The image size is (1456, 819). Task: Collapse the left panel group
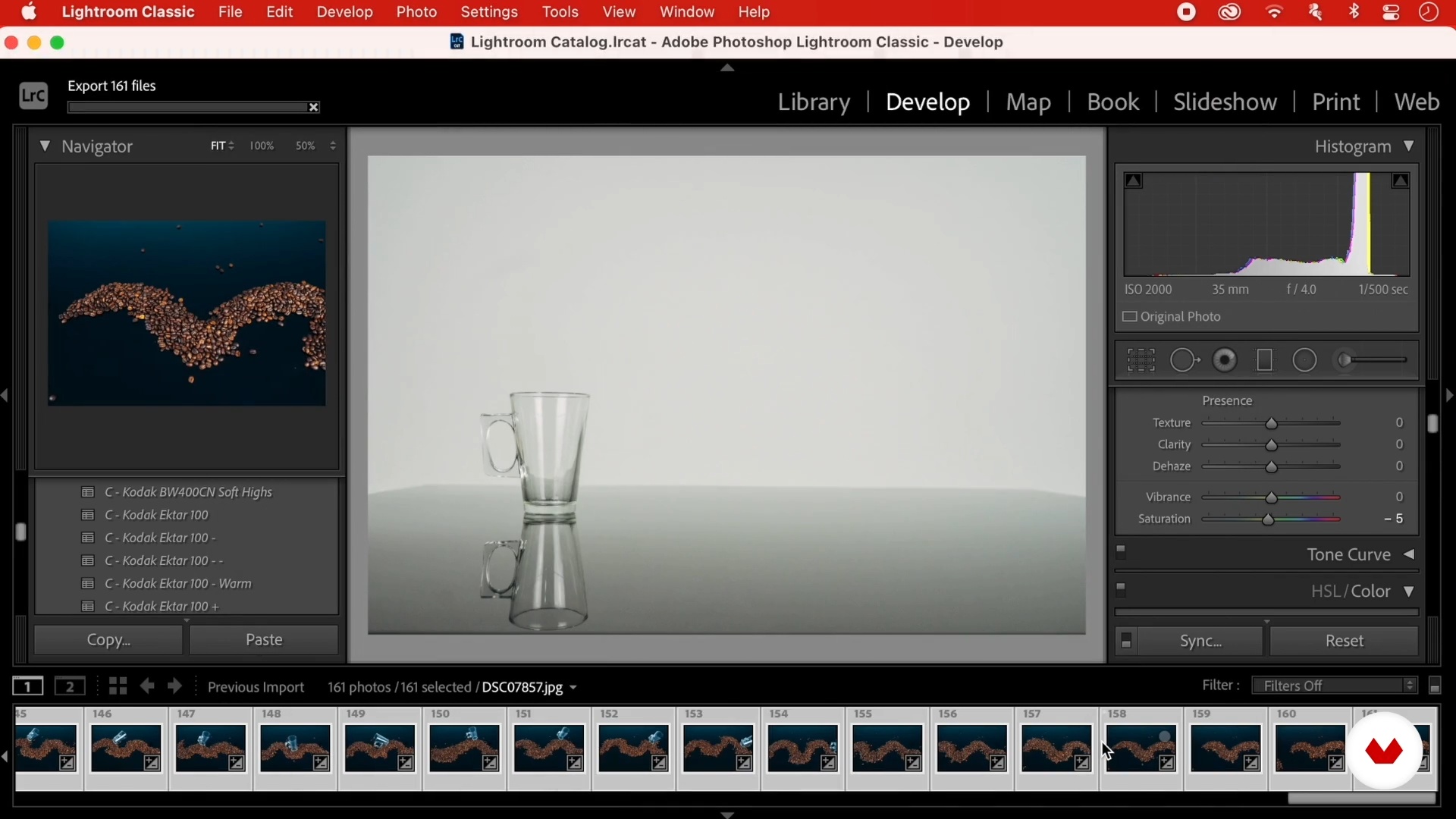pyautogui.click(x=5, y=395)
